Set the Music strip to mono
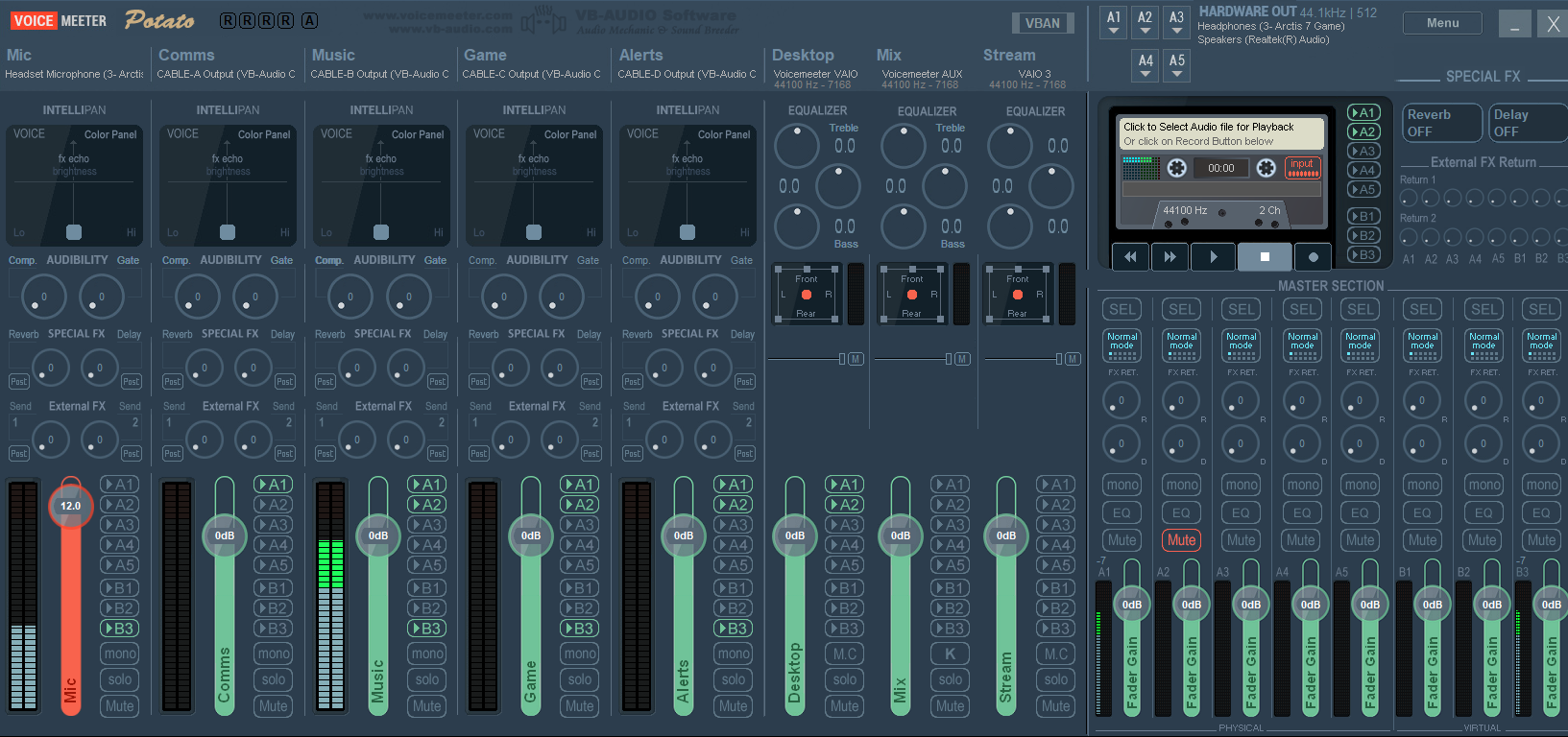 tap(427, 654)
